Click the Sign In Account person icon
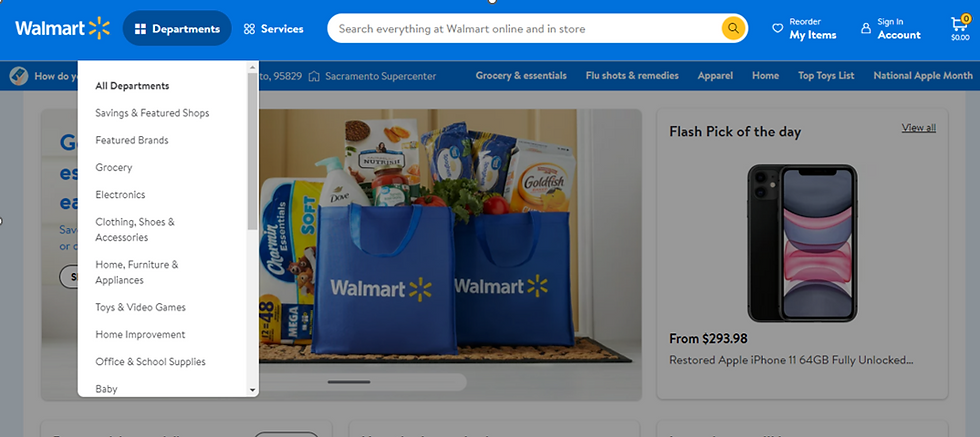Screen dimensions: 980x437 [866, 28]
